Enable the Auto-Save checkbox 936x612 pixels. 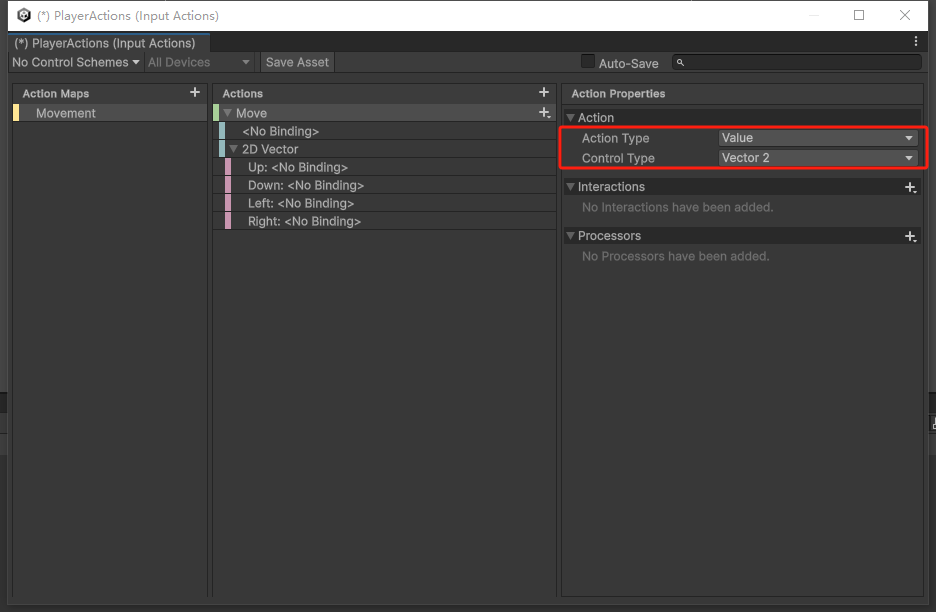588,62
